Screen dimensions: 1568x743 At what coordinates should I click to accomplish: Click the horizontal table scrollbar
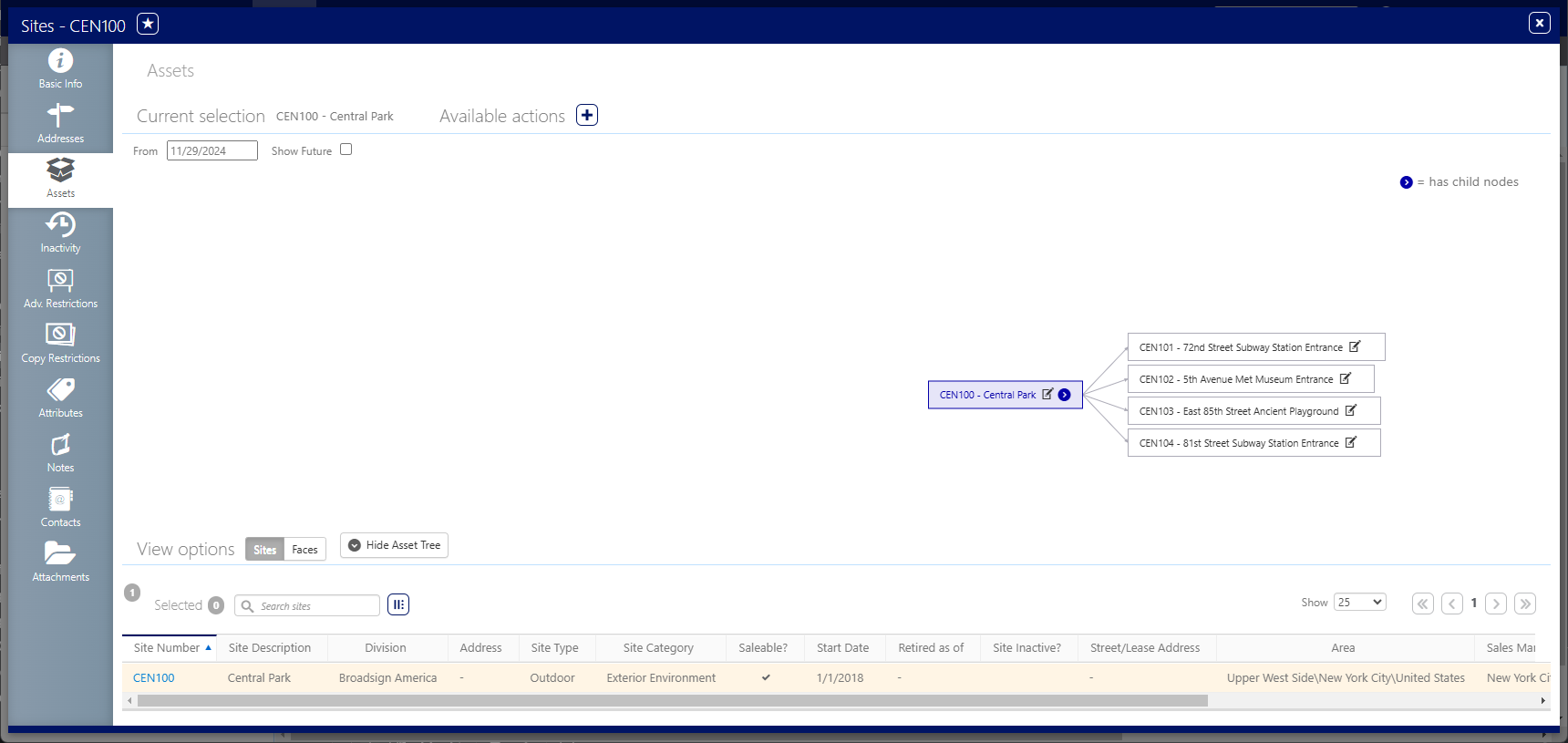[672, 700]
